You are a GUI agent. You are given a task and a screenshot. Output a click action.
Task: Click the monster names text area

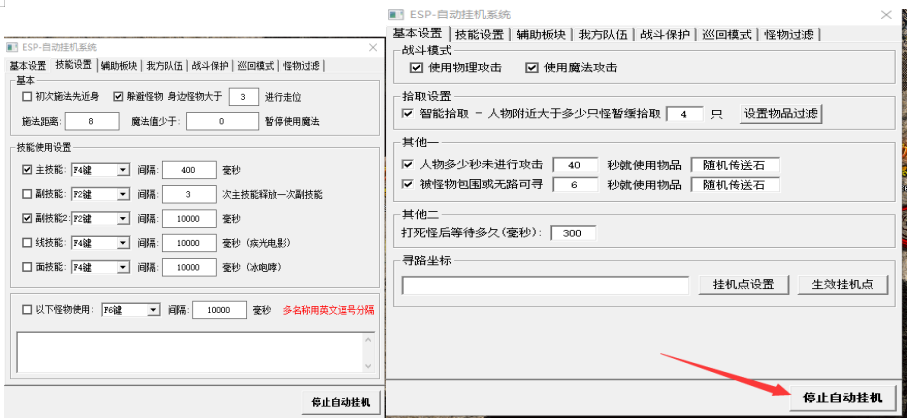190,352
